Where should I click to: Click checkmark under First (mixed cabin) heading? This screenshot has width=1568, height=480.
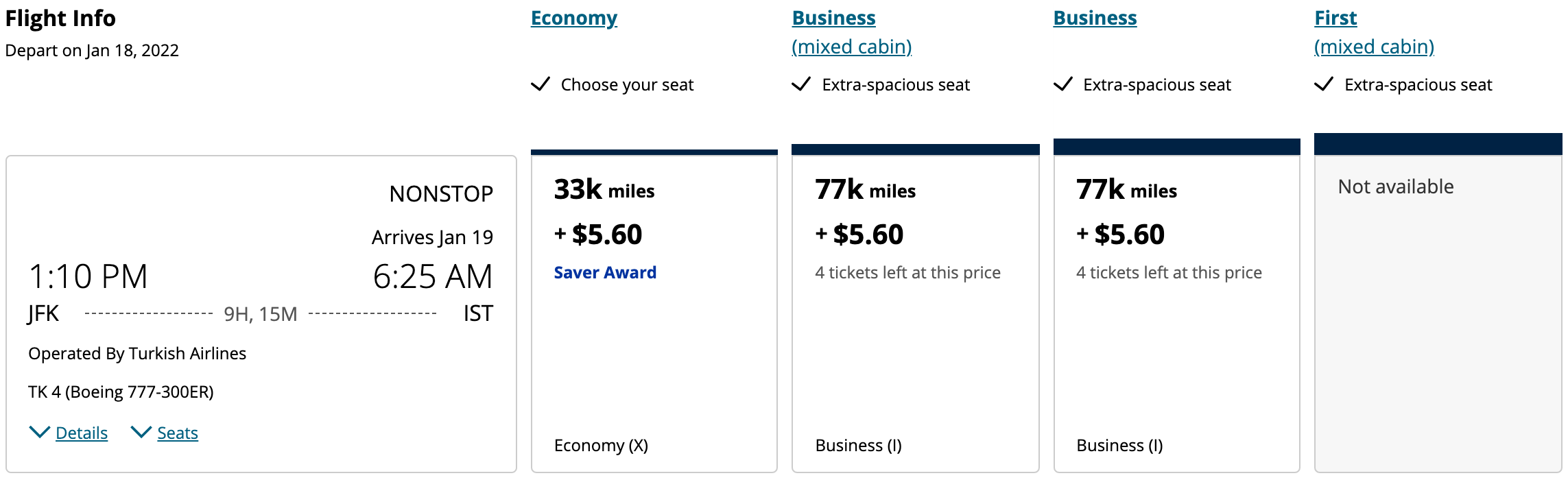[x=1324, y=84]
